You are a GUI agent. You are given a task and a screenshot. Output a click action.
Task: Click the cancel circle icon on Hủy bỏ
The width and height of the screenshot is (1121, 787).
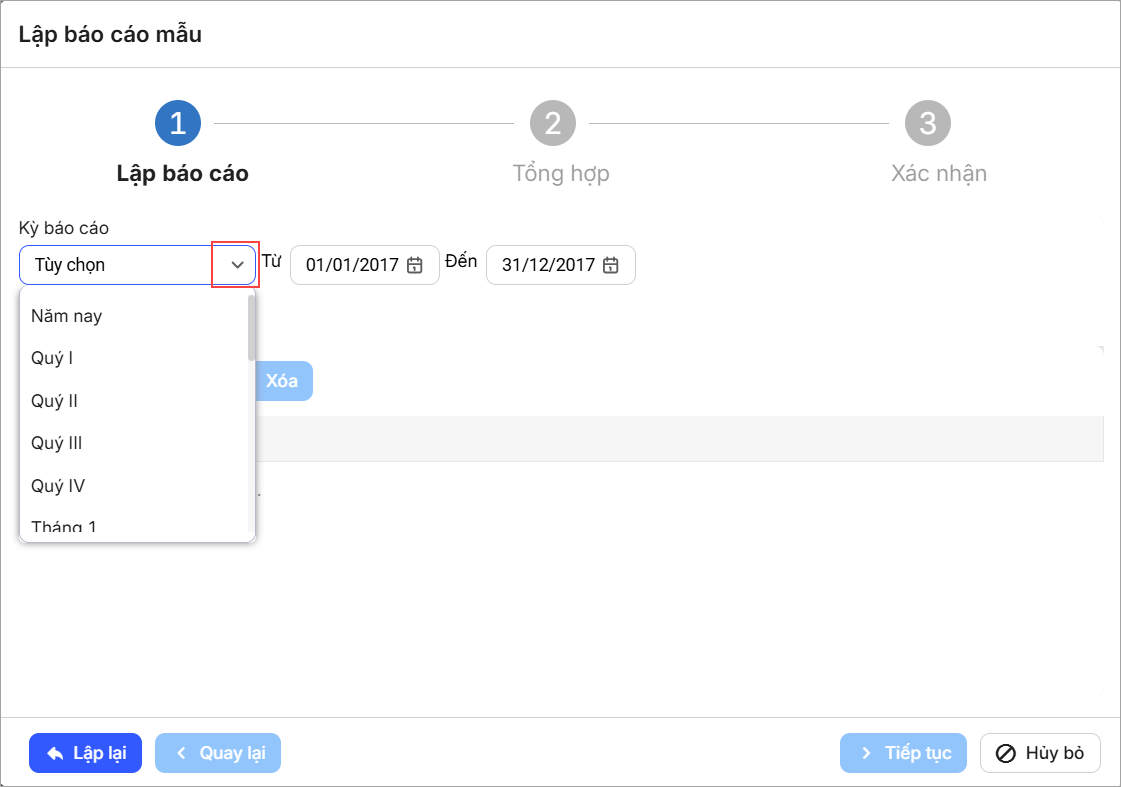click(x=1006, y=753)
